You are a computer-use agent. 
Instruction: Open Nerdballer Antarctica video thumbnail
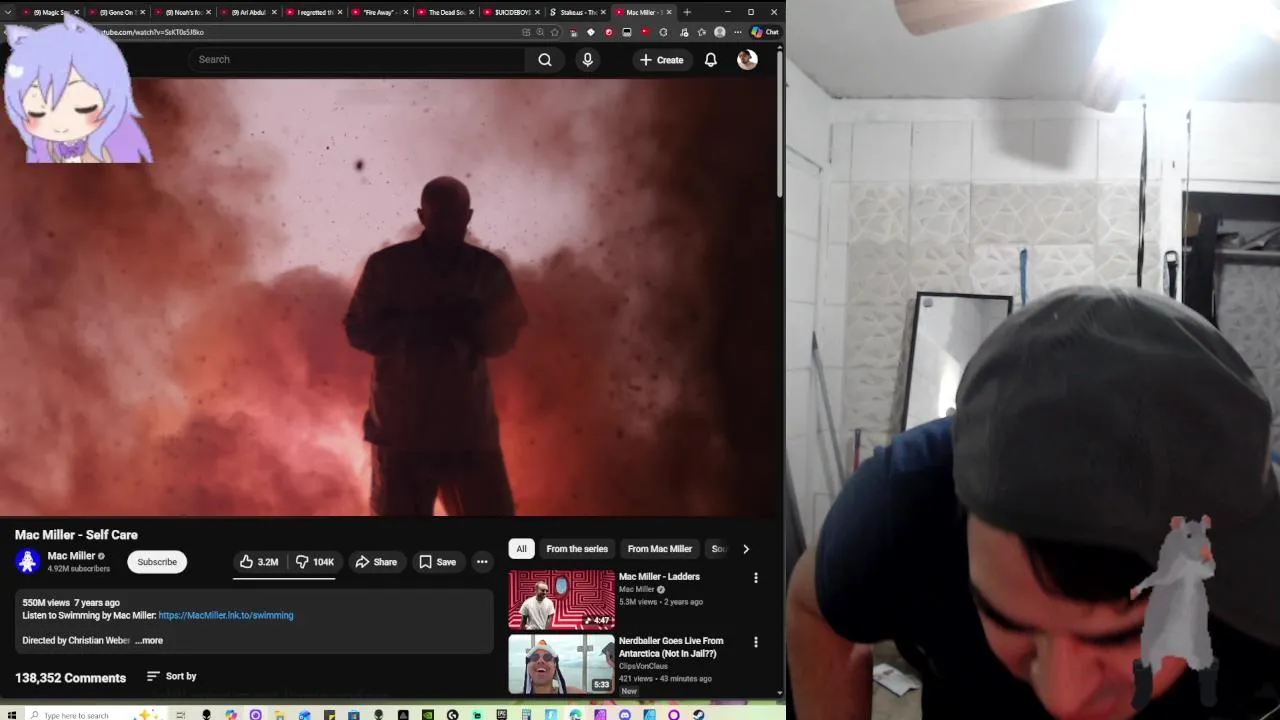[x=562, y=664]
